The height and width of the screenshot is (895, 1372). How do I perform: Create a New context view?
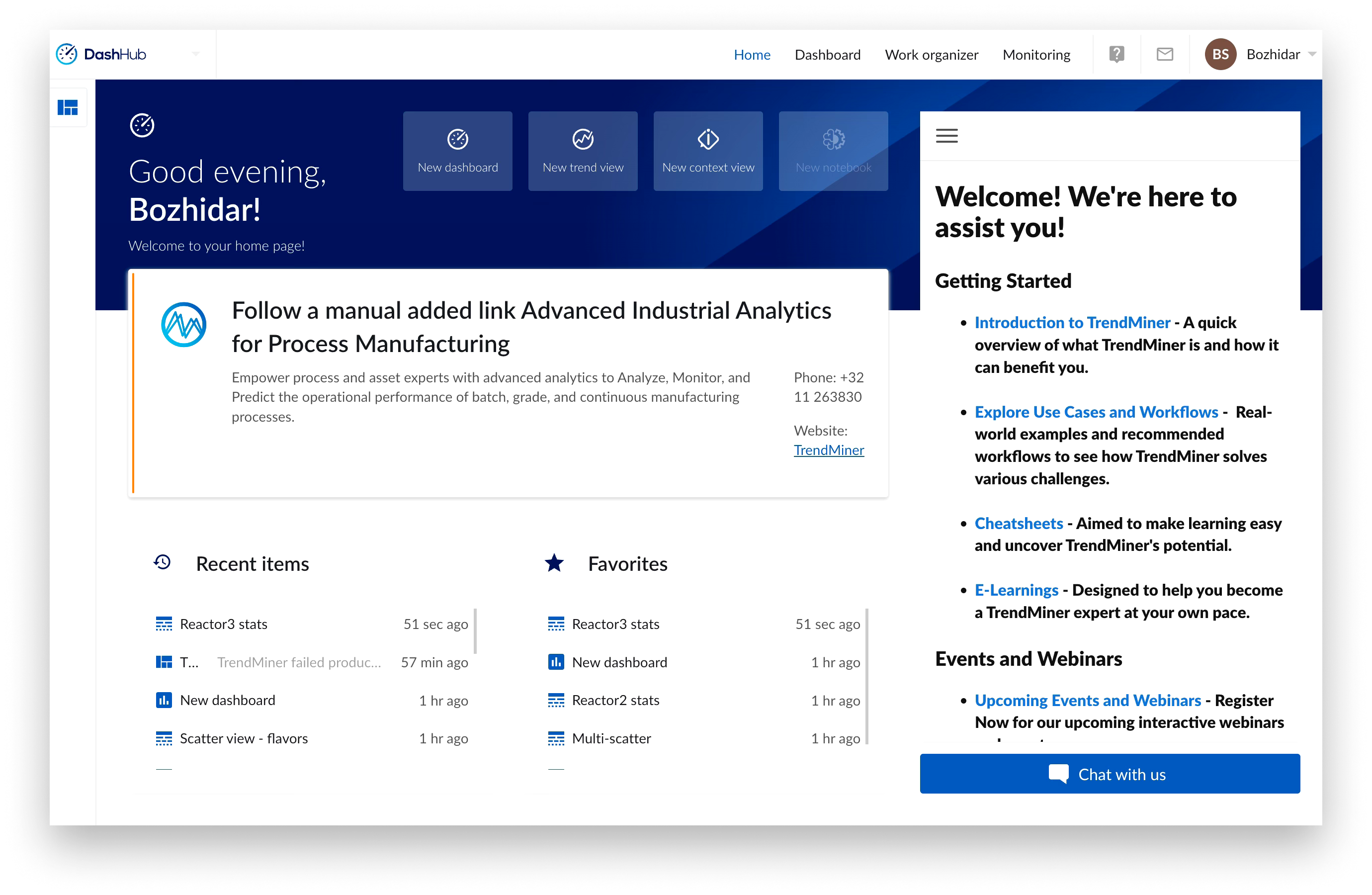[707, 151]
